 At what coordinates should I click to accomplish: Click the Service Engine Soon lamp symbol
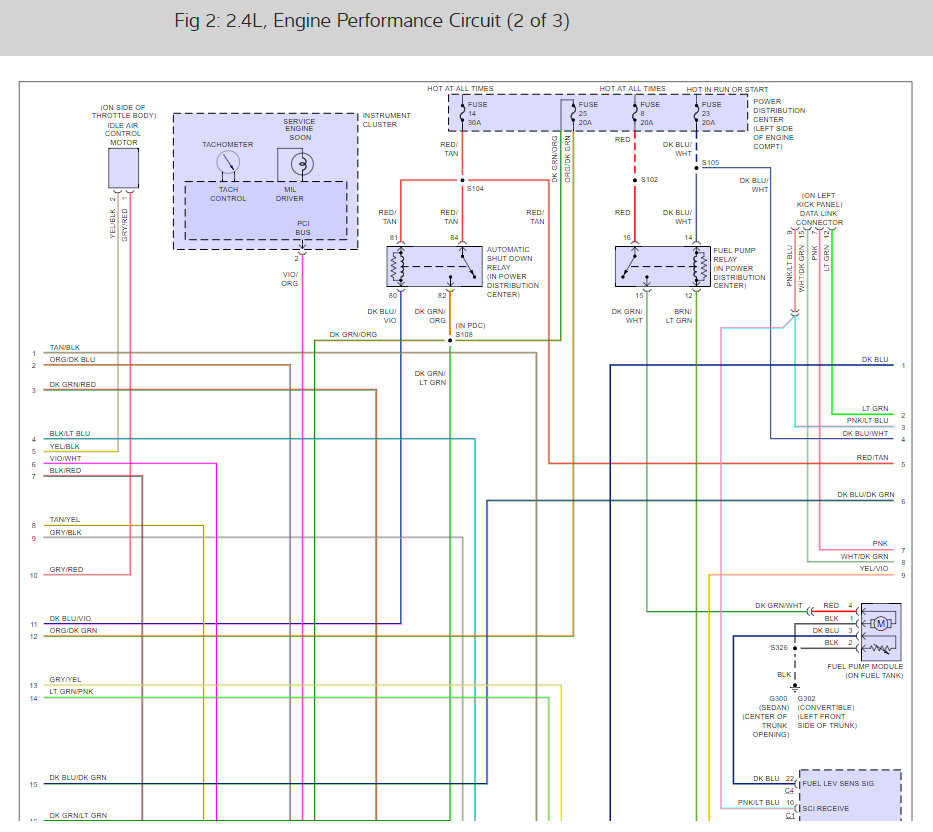pyautogui.click(x=302, y=164)
